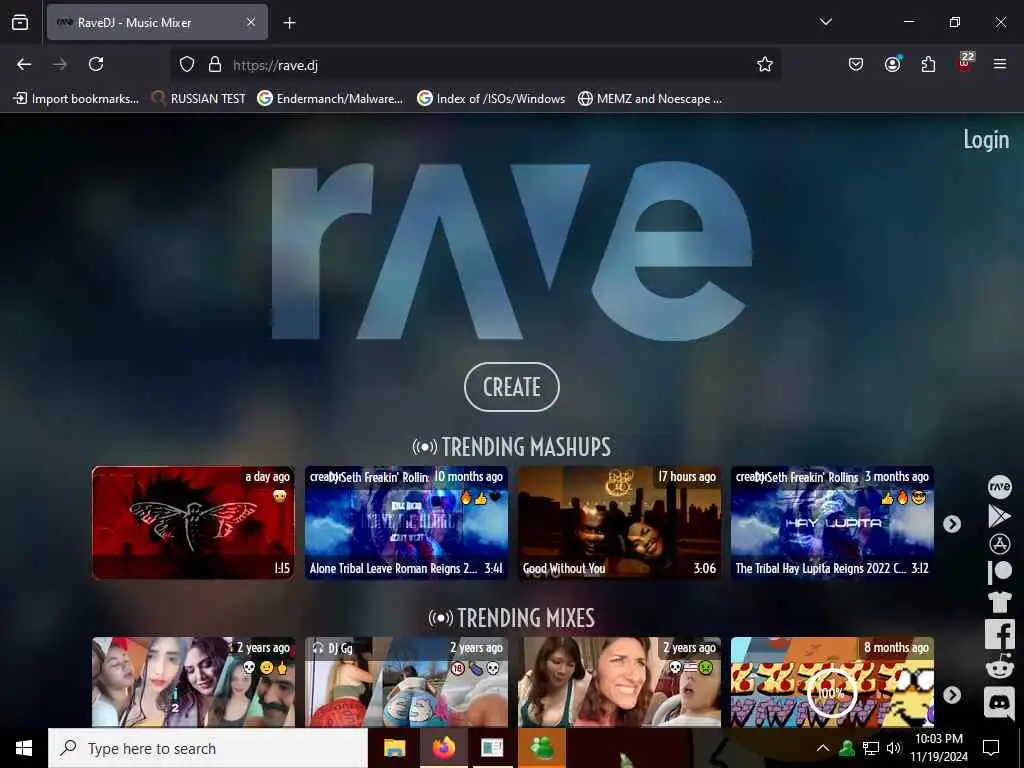Open MEMZ and Noescape bookmark
This screenshot has width=1024, height=768.
tap(650, 99)
